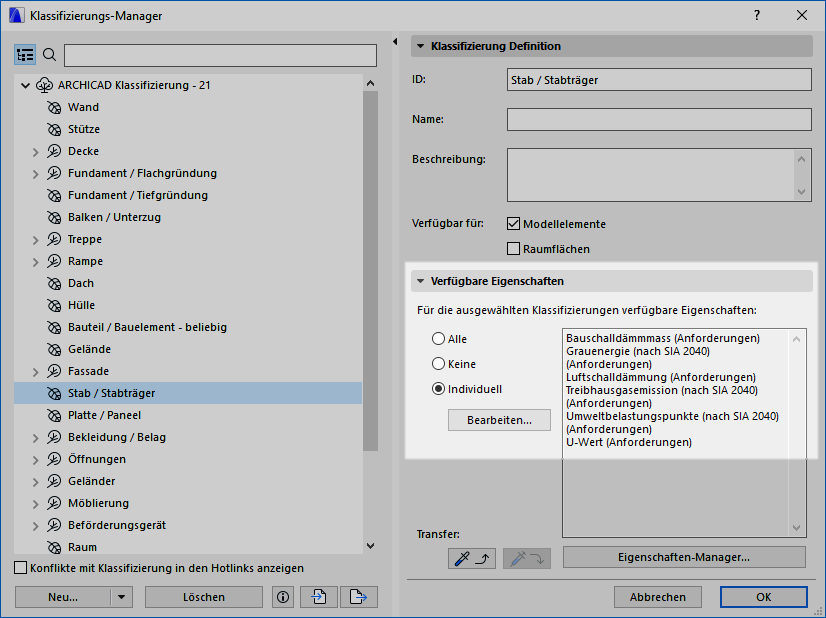This screenshot has width=826, height=618.
Task: Click the Fundament / Tiefgründung icon
Action: click(54, 195)
